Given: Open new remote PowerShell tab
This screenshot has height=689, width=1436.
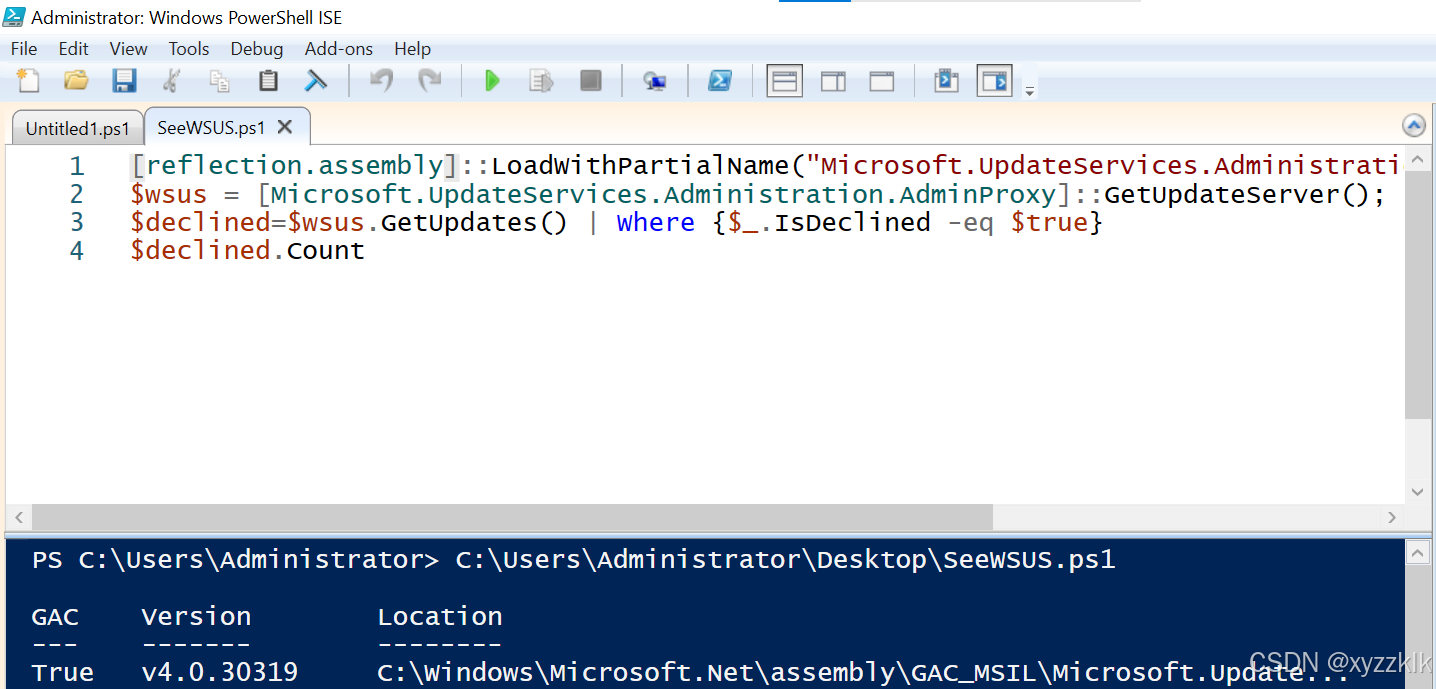Looking at the screenshot, I should (x=655, y=81).
